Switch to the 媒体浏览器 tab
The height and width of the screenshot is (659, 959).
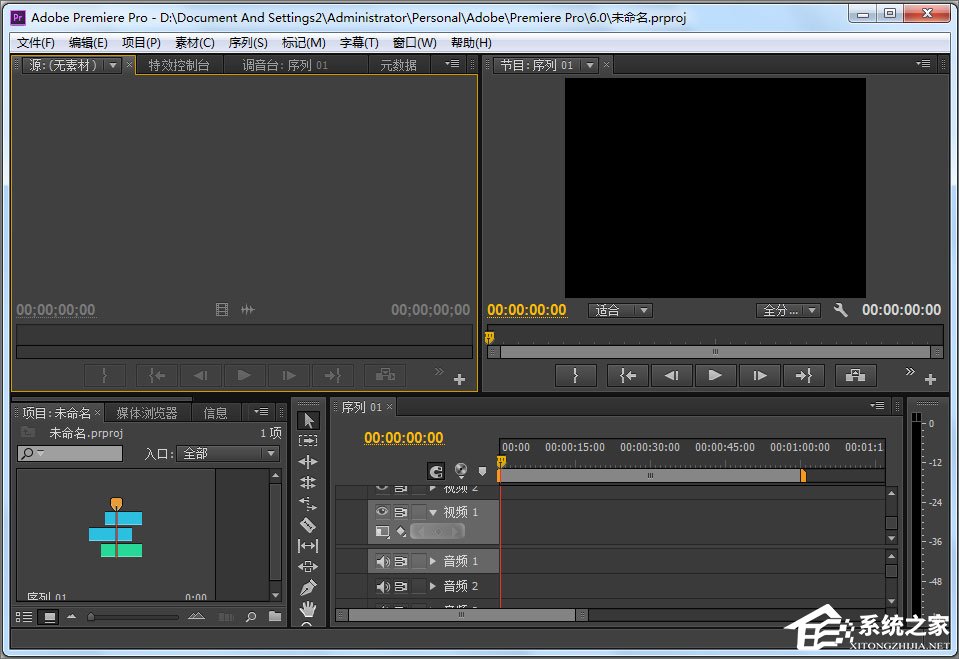pos(147,413)
